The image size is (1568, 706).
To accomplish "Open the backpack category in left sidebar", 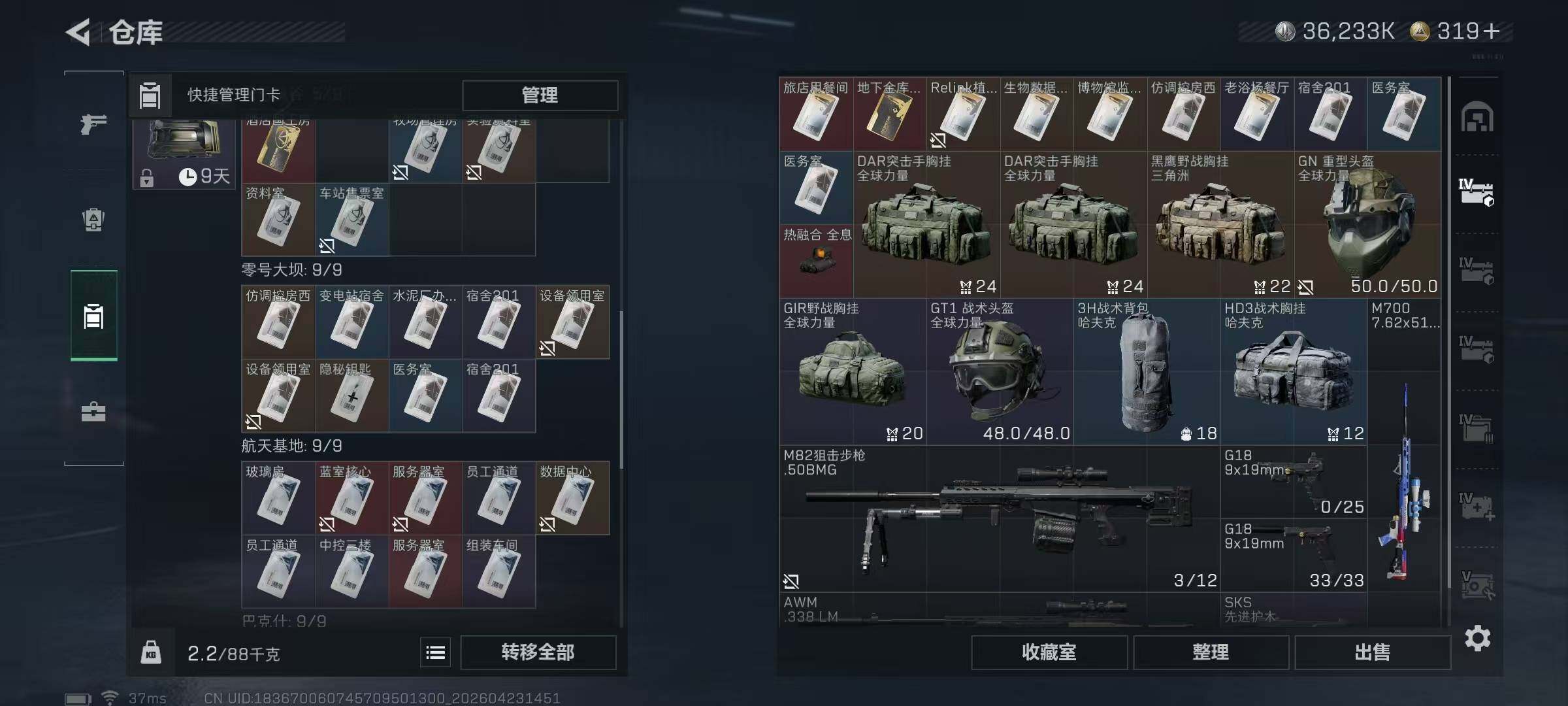I will pos(93,220).
